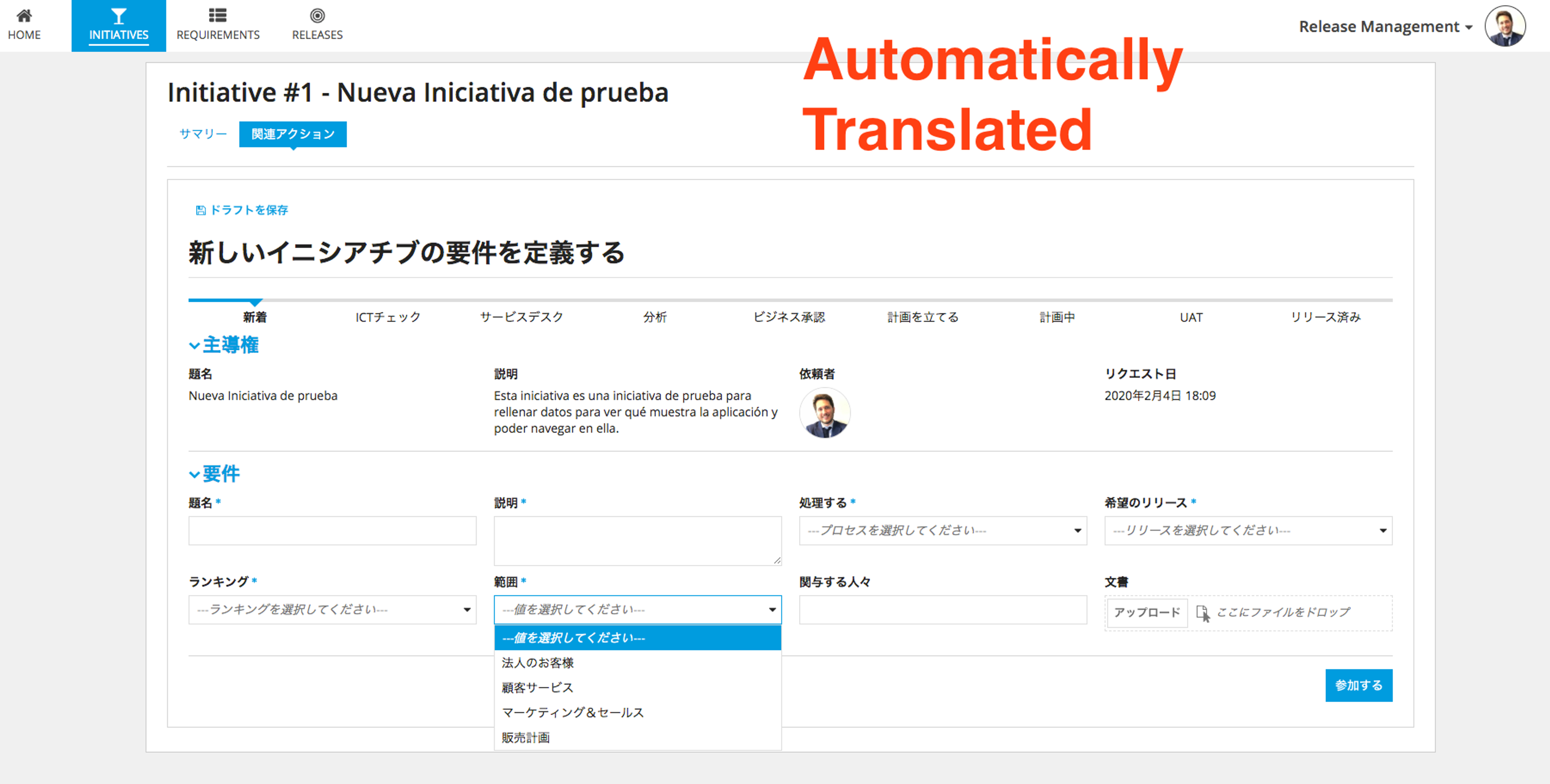Select the リリース済み workflow stage
This screenshot has width=1550, height=784.
point(1326,317)
